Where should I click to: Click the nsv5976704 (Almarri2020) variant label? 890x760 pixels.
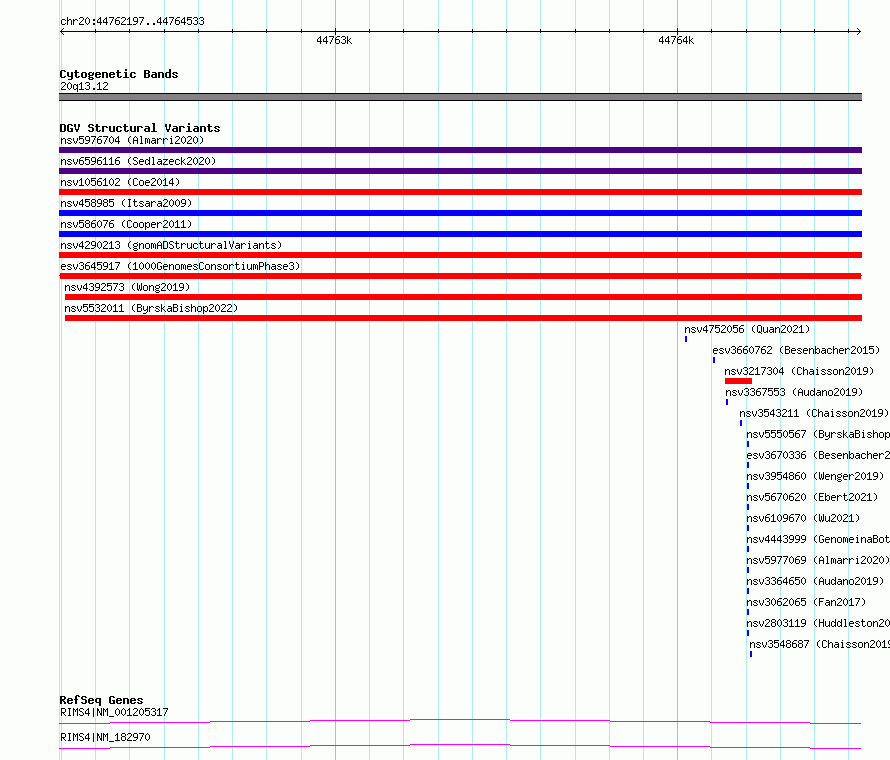click(132, 140)
